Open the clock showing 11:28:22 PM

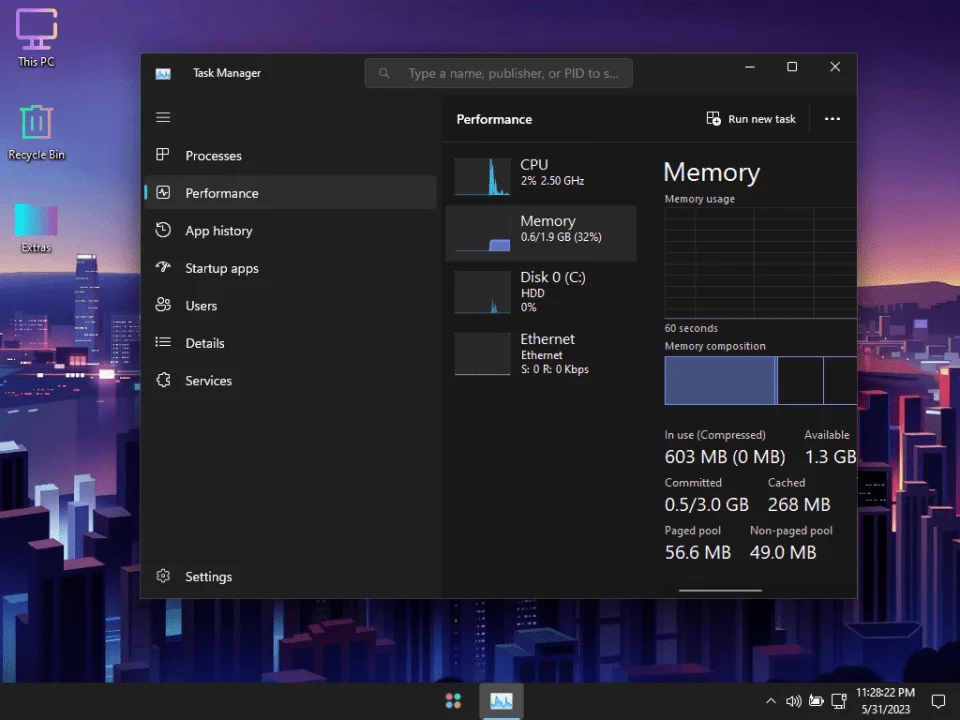tap(885, 701)
